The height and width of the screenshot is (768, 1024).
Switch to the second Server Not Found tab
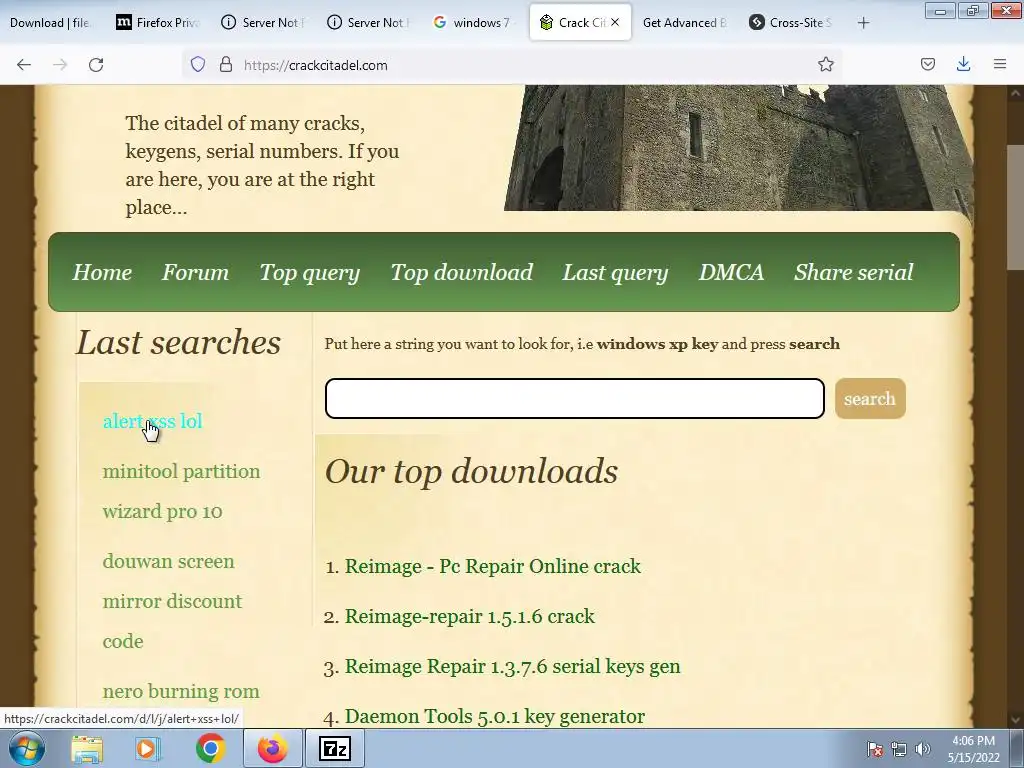point(370,23)
